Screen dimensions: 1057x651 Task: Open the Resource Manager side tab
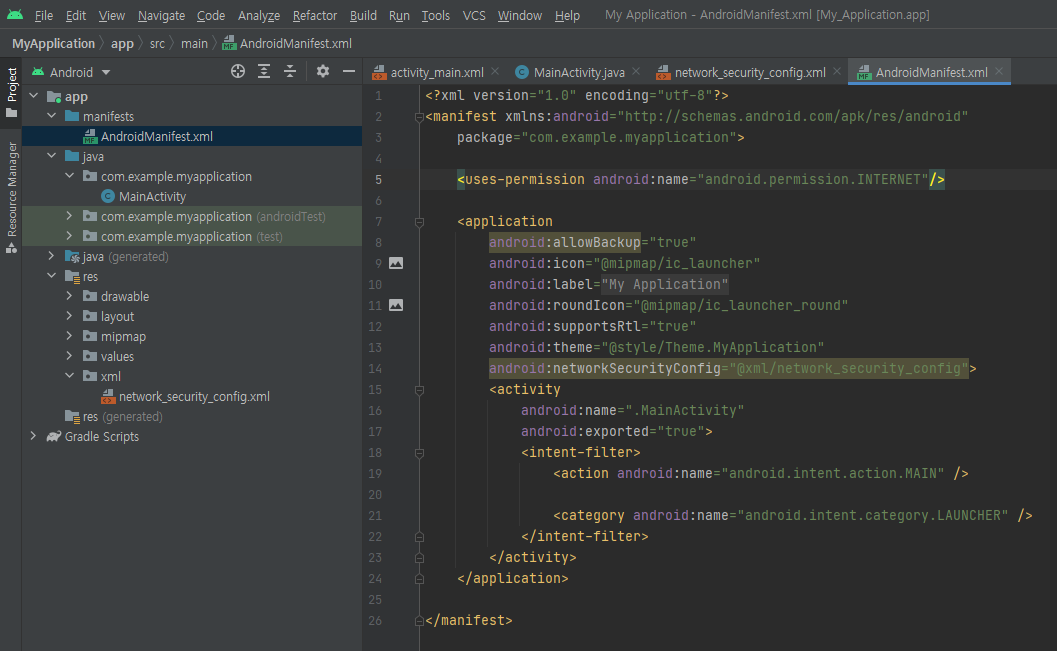pyautogui.click(x=11, y=197)
